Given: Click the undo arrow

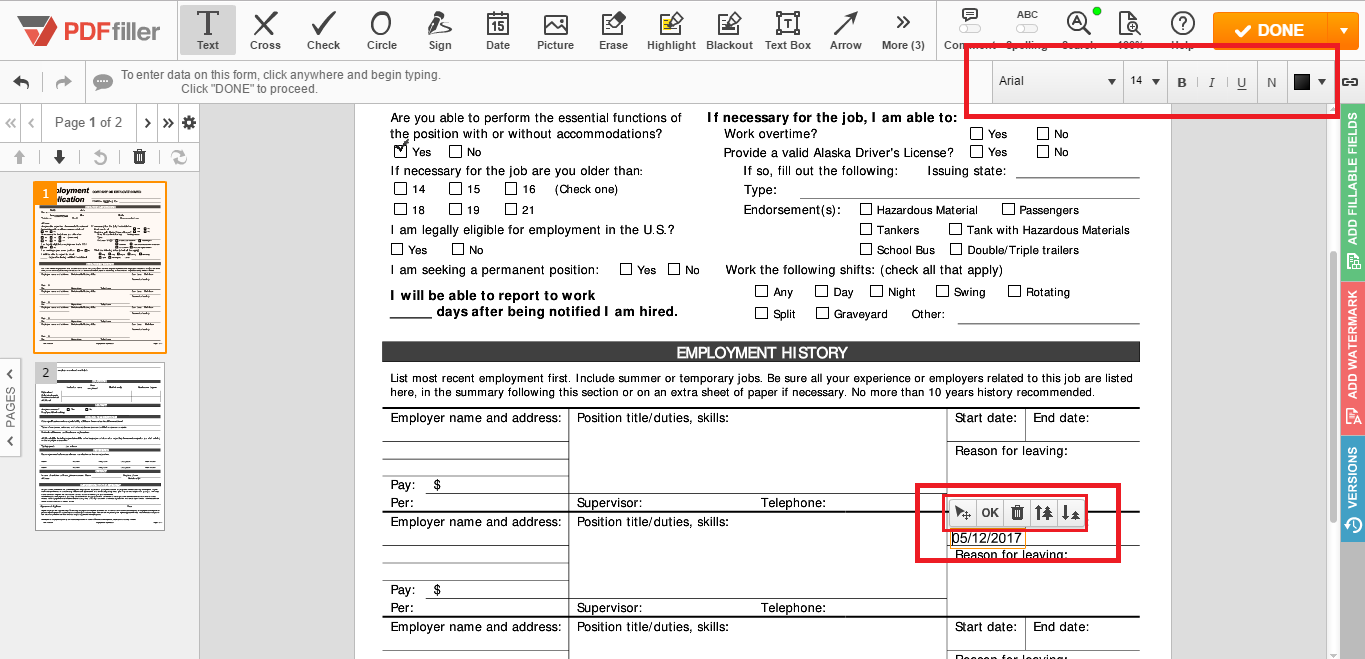Looking at the screenshot, I should coord(22,82).
